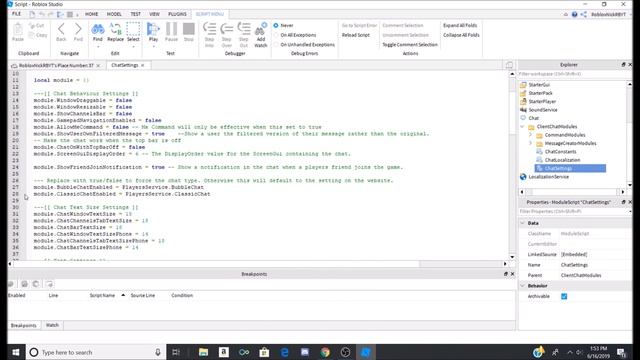Click the help question mark icon

574,14
